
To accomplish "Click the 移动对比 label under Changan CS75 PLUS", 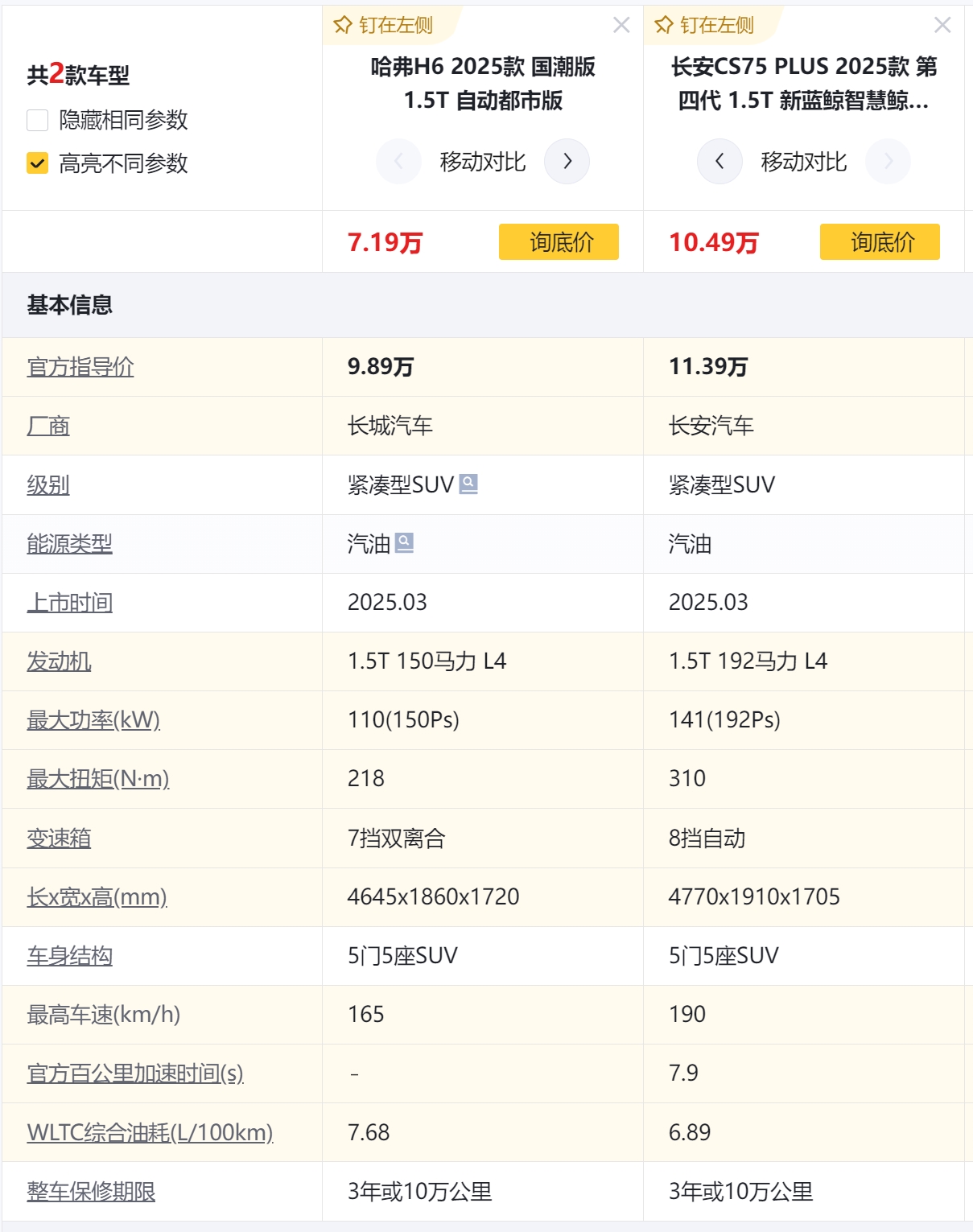I will [x=804, y=162].
